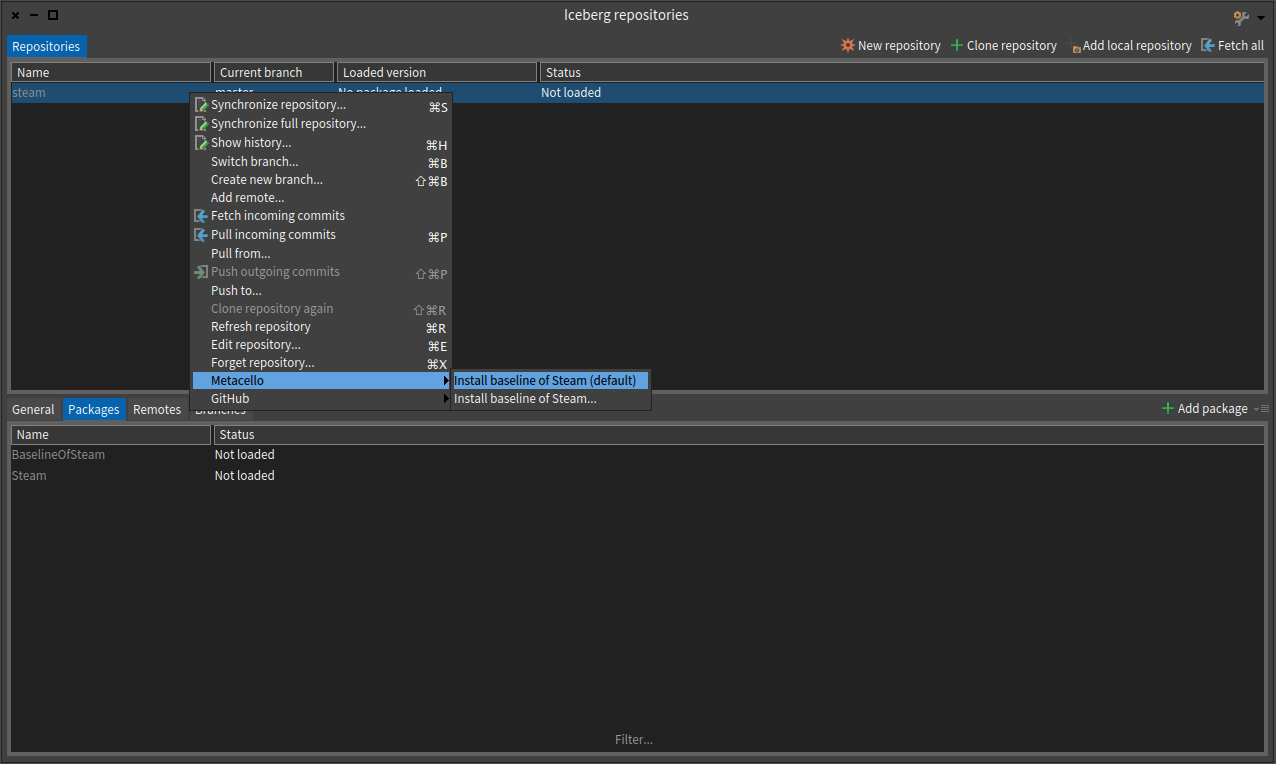Select Switch branch from context menu

point(254,162)
